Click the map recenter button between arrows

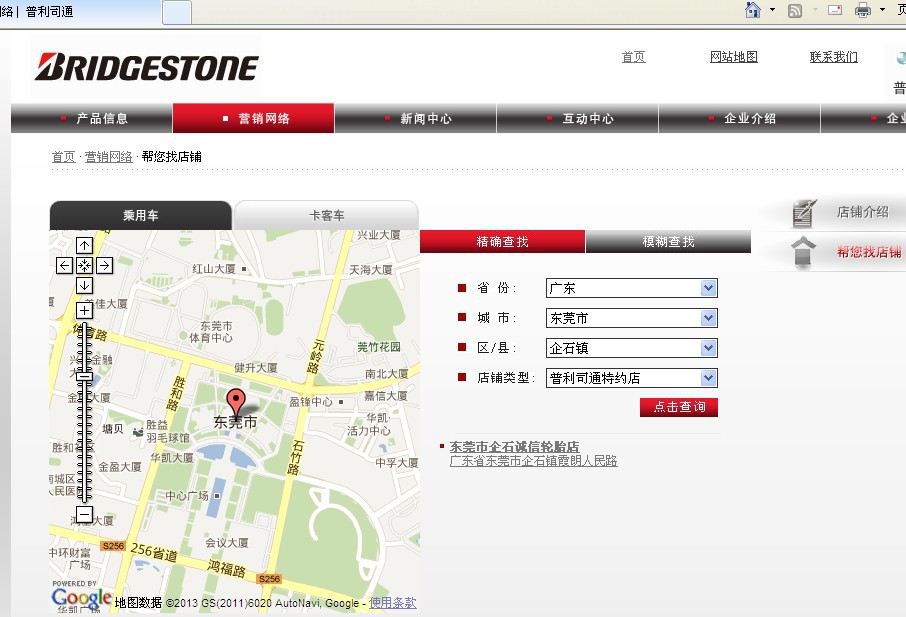pyautogui.click(x=85, y=265)
